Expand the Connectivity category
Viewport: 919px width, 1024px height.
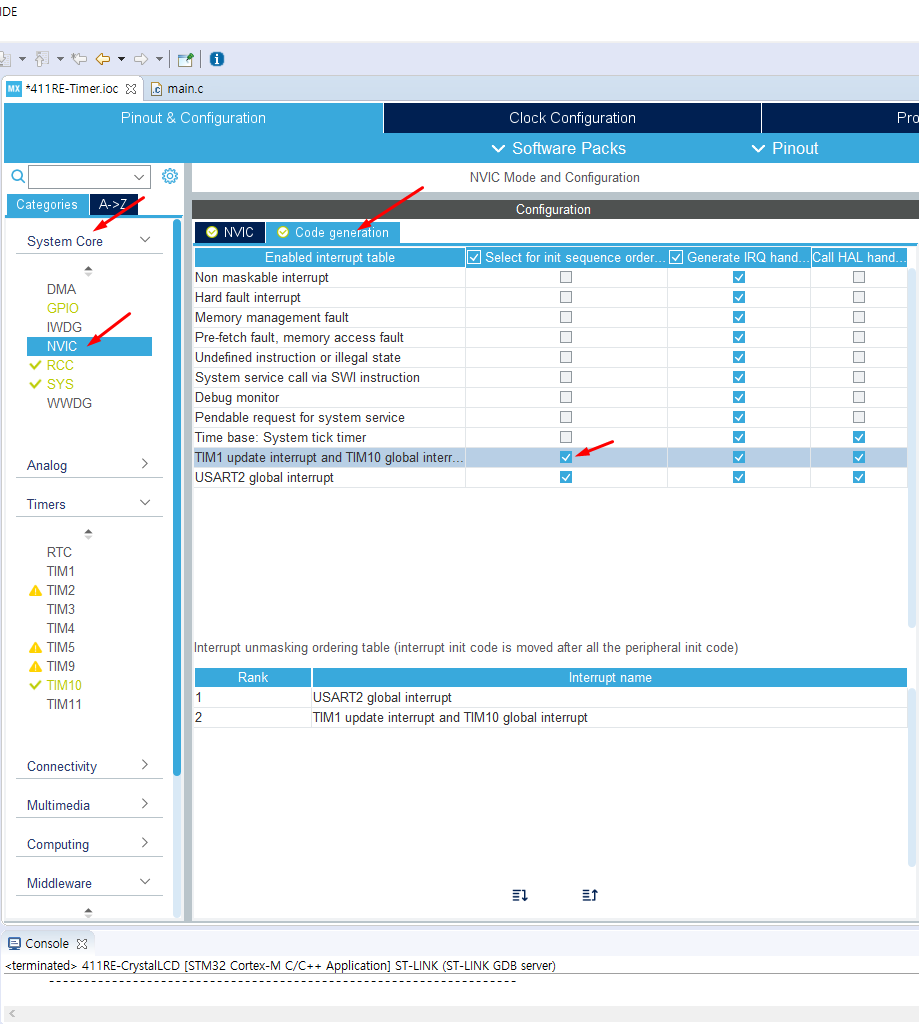145,766
